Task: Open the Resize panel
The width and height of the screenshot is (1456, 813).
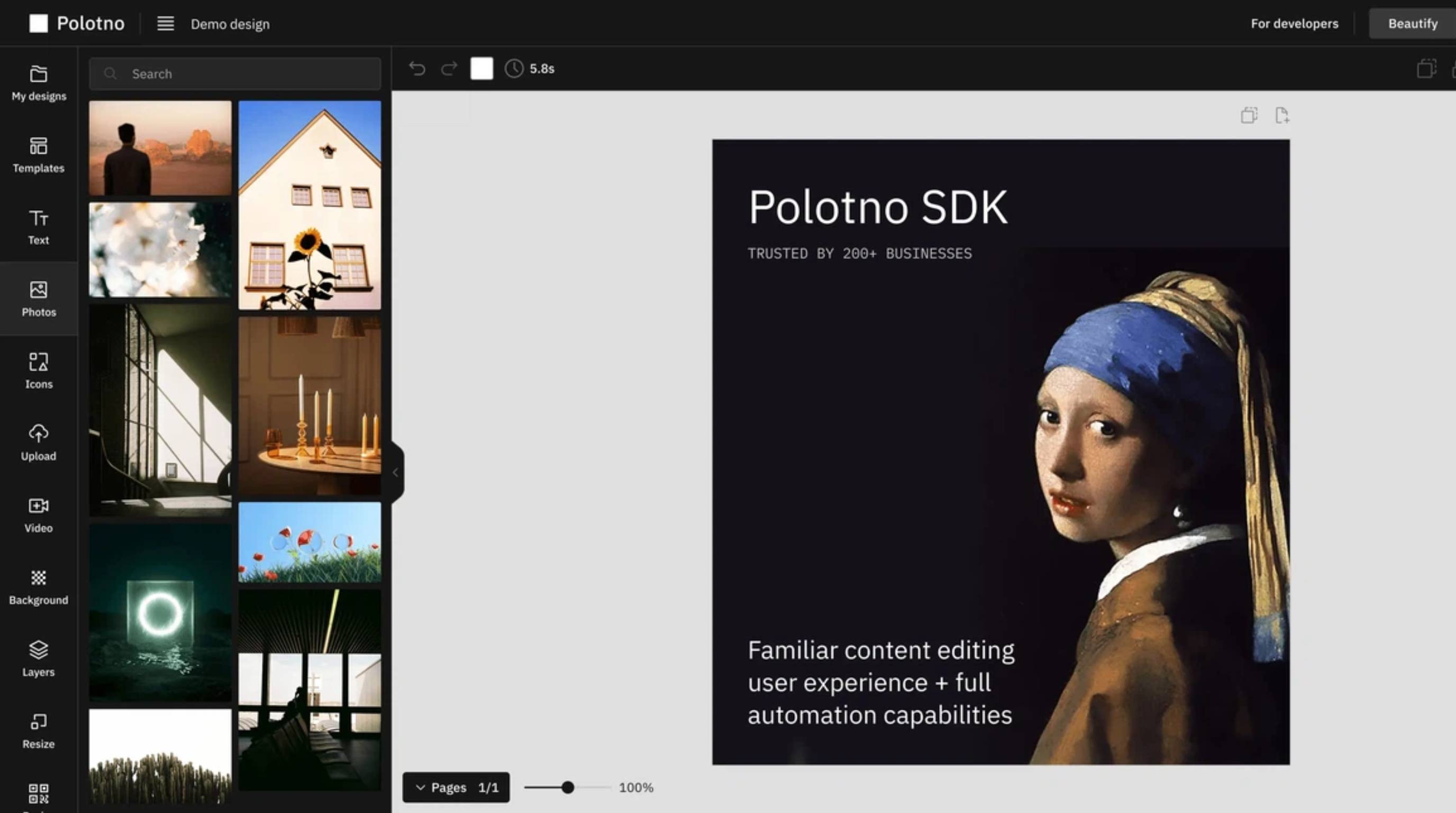Action: pos(39,730)
